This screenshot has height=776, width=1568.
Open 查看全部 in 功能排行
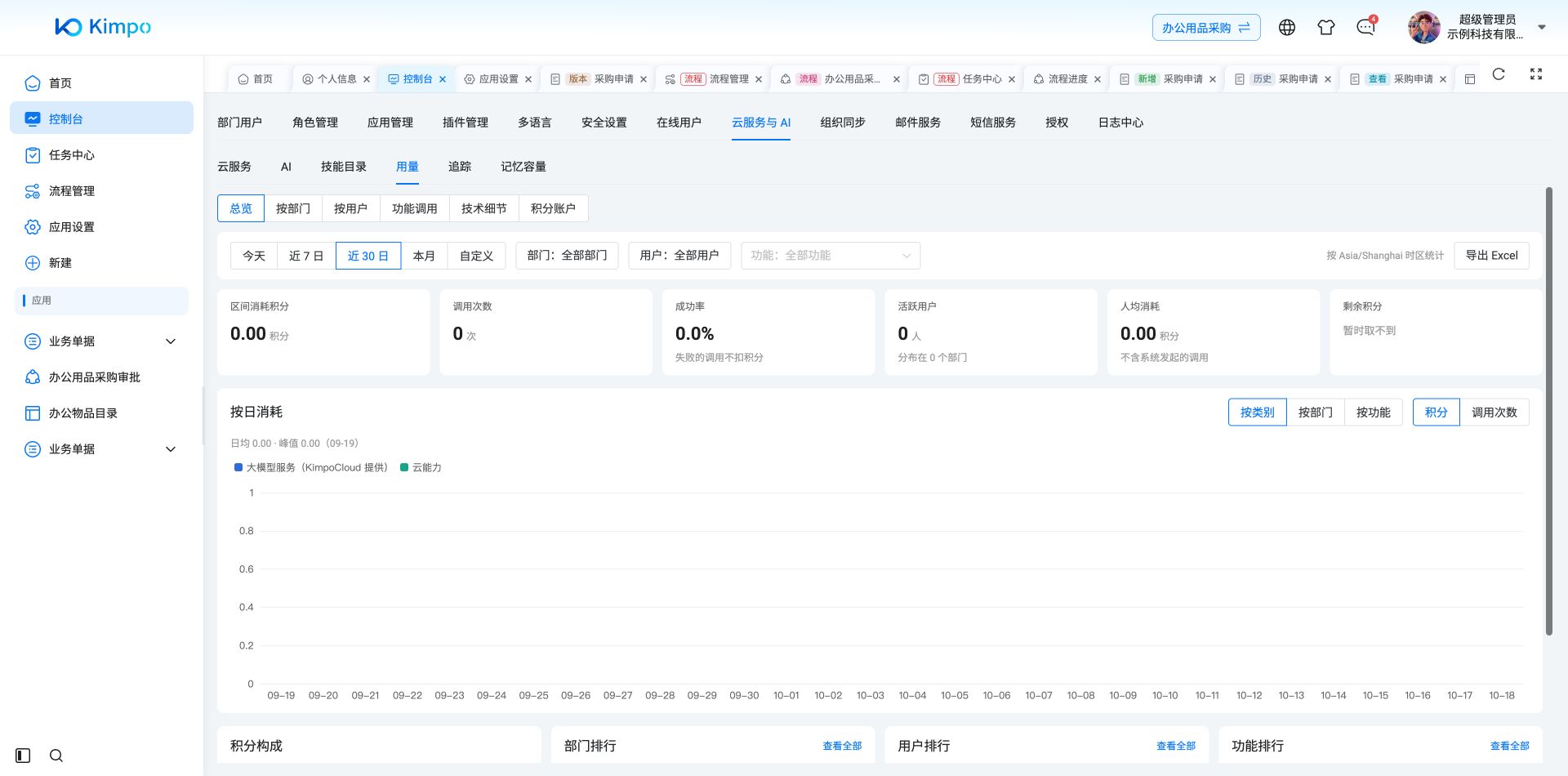[x=1509, y=746]
